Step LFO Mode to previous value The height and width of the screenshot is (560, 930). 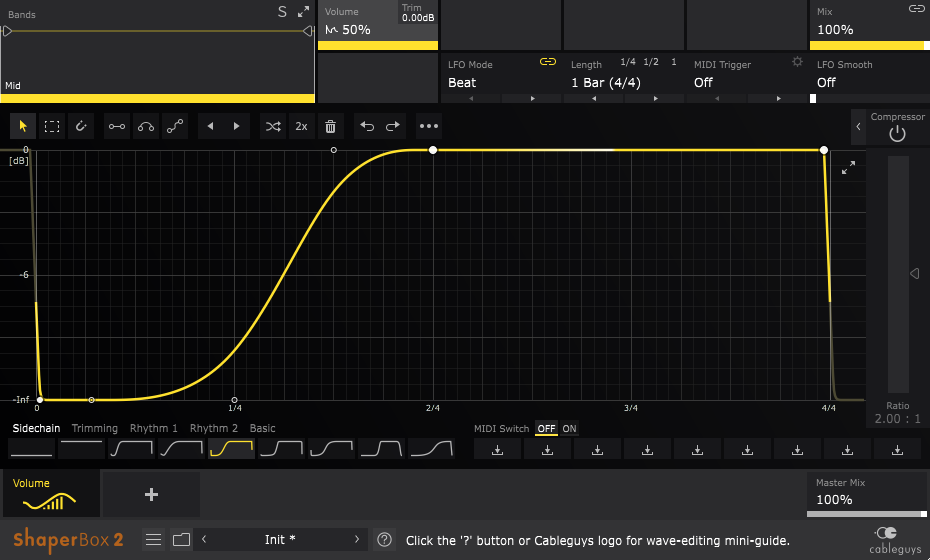coord(471,98)
